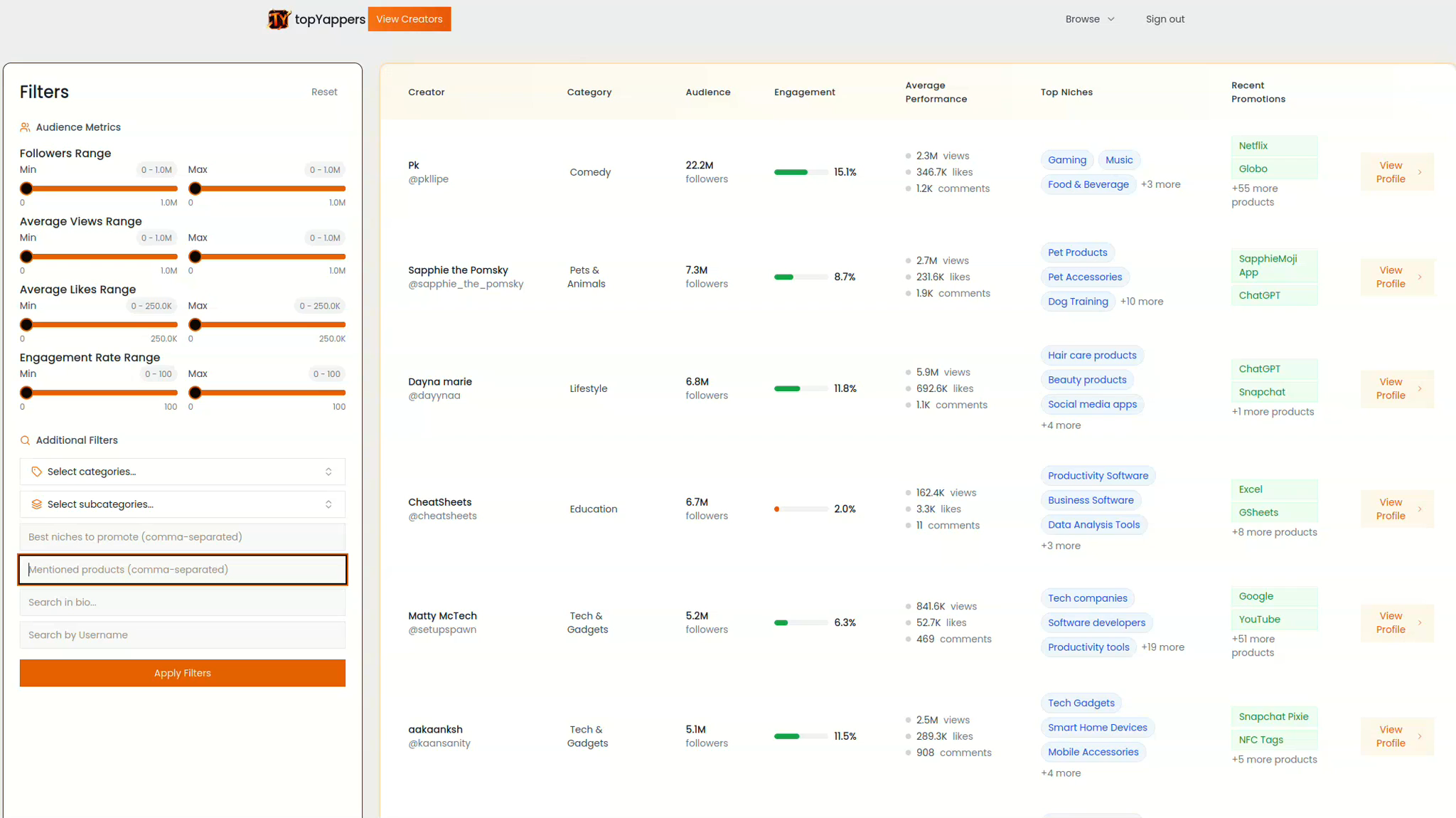View Profile of CheatSheets
1456x818 pixels.
pos(1397,509)
